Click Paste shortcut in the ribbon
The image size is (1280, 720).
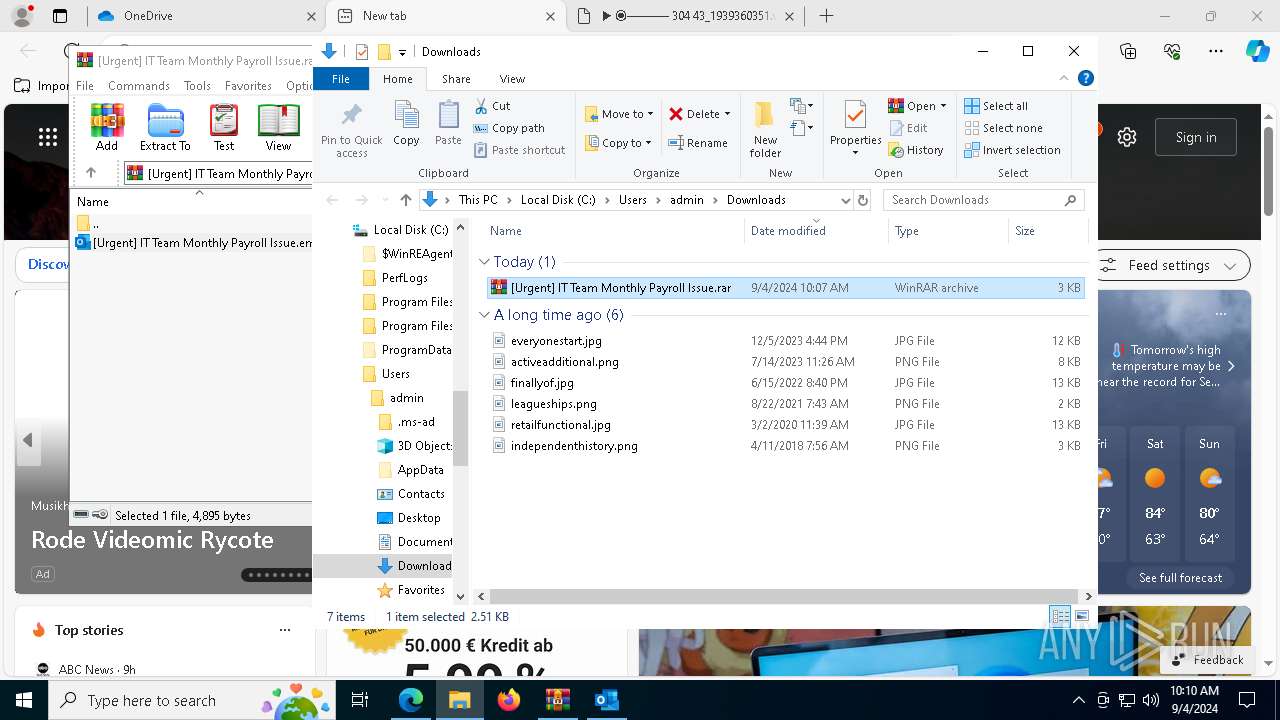point(519,150)
